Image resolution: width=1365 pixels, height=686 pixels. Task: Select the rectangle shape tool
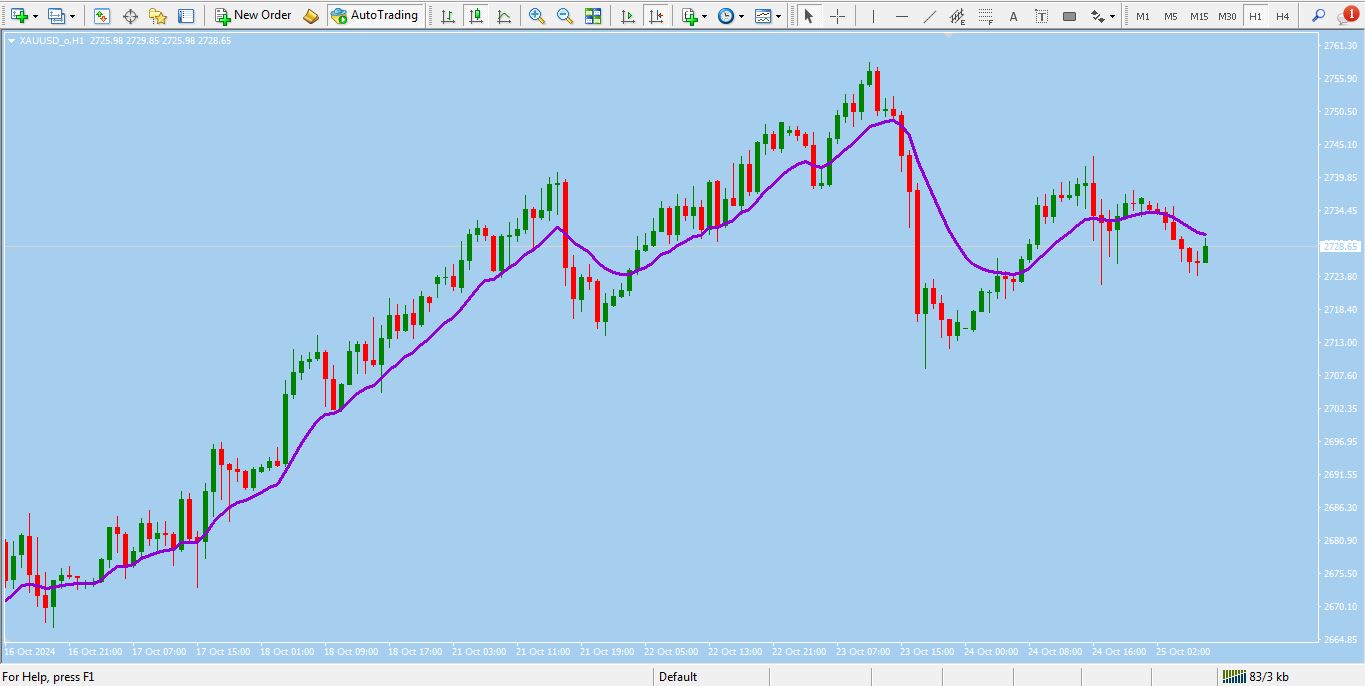1069,16
